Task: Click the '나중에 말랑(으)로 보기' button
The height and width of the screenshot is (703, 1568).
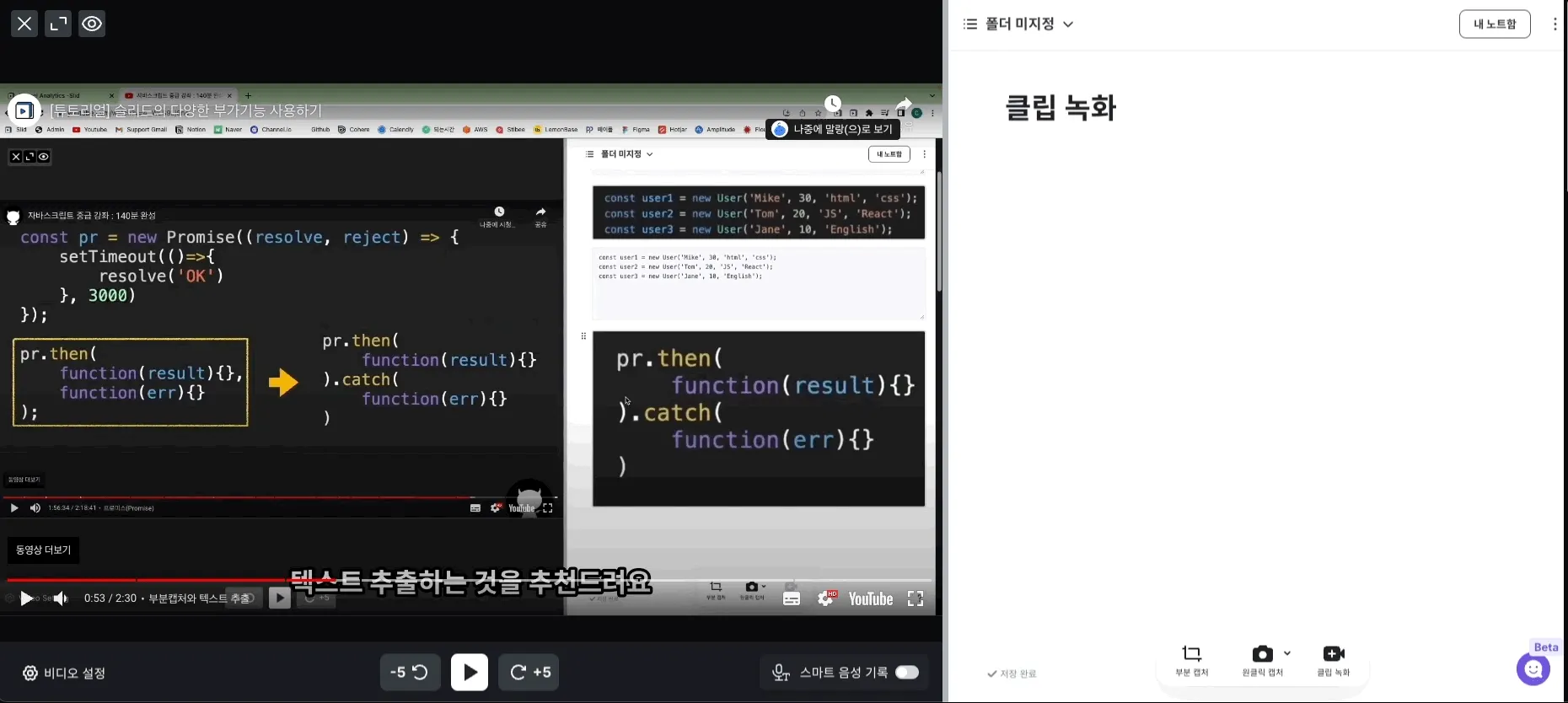Action: pos(833,129)
